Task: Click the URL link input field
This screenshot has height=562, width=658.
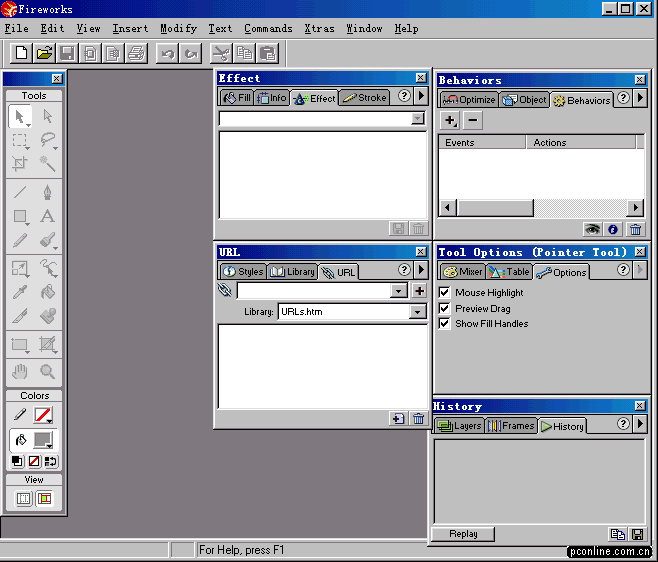Action: click(313, 291)
